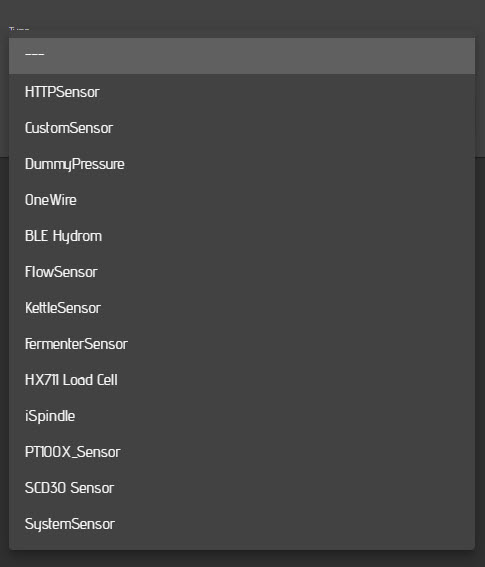This screenshot has height=567, width=485.
Task: Choose HX711 Load Cell option
Action: coord(242,380)
